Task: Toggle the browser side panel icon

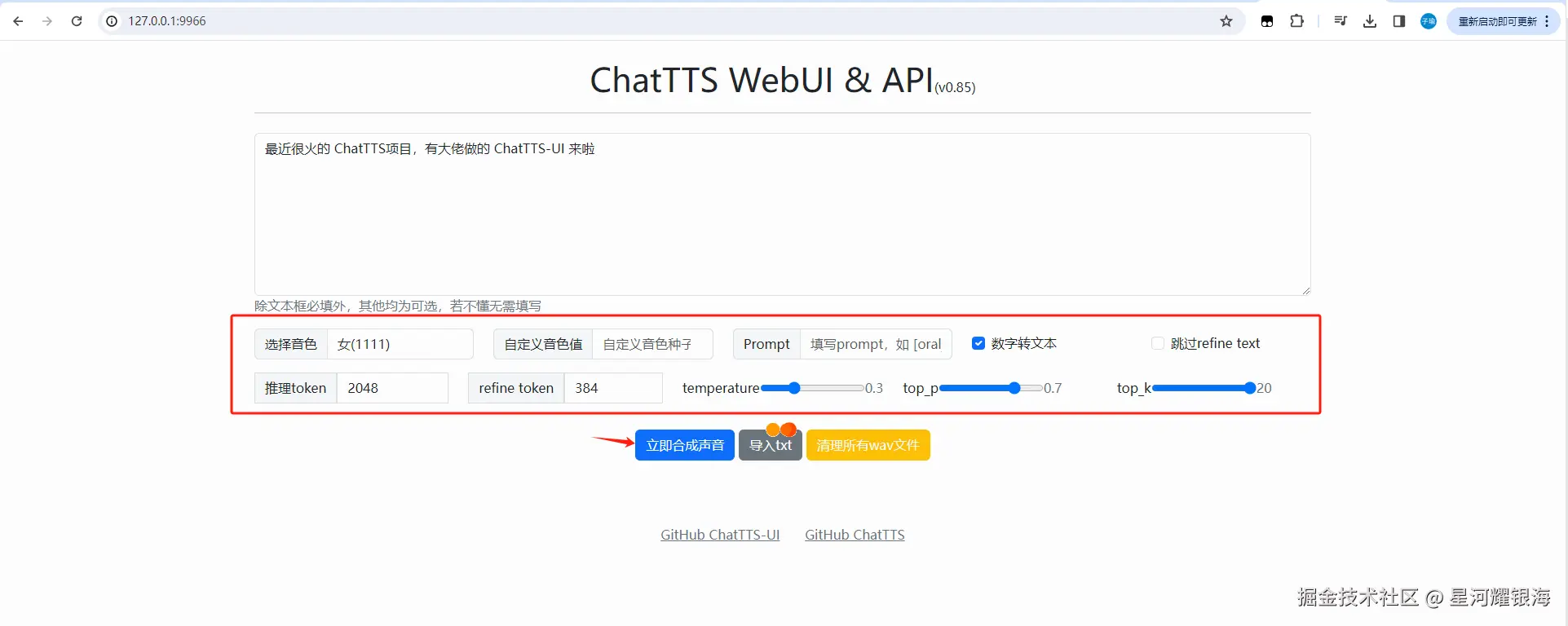Action: [x=1399, y=21]
